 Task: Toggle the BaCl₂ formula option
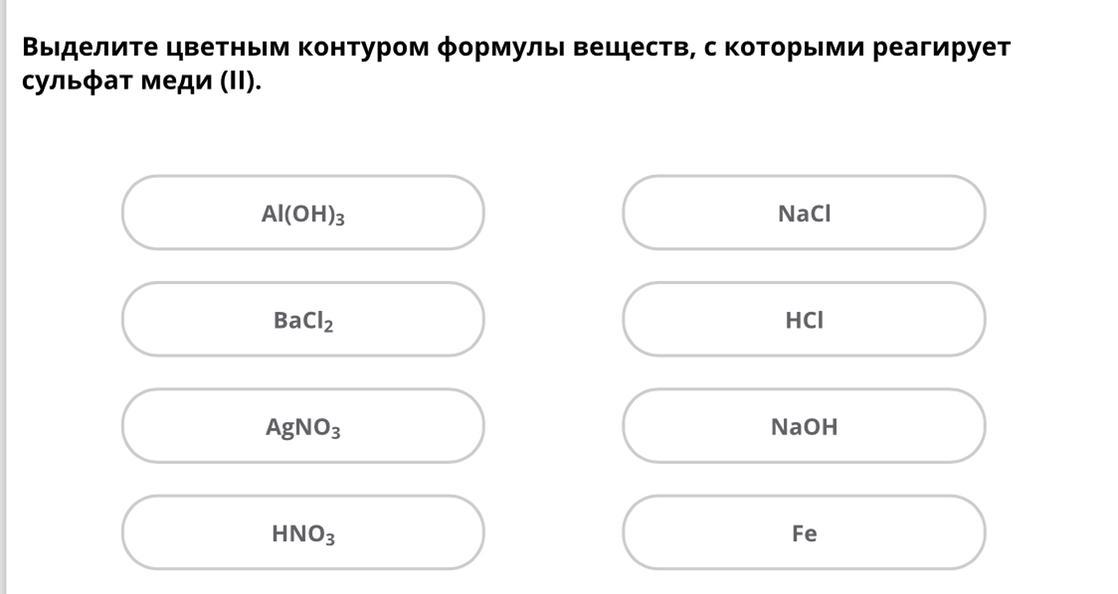[x=303, y=319]
